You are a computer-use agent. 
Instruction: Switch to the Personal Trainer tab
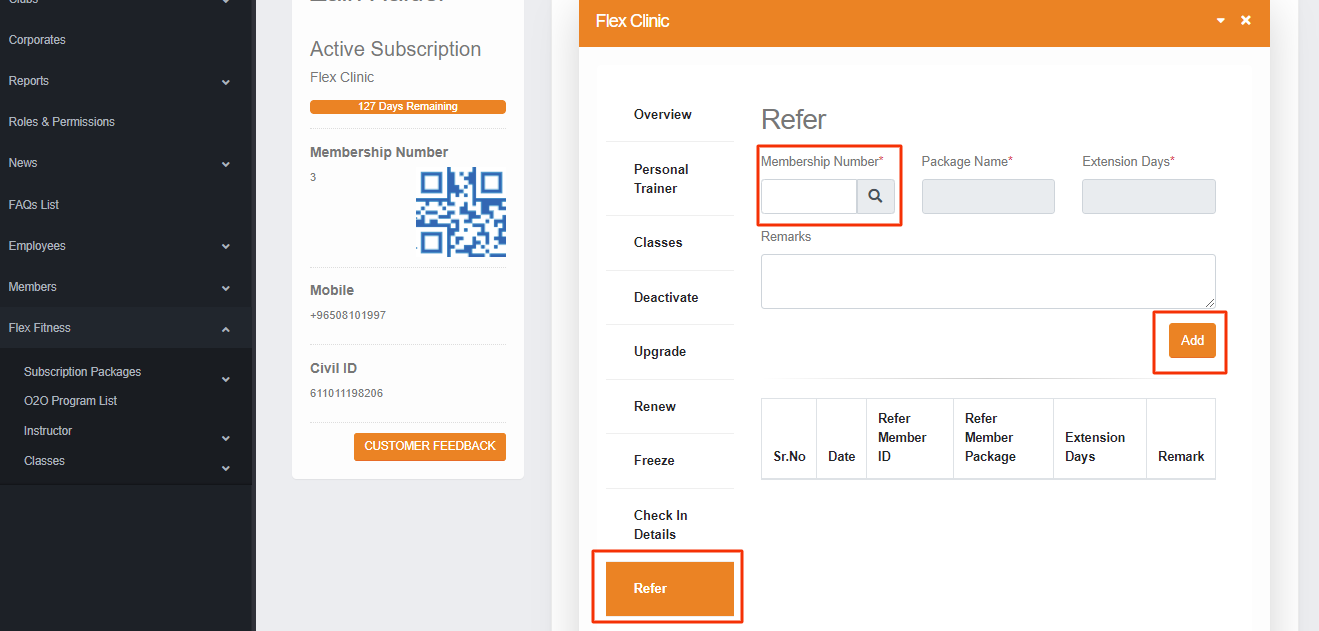pos(661,179)
